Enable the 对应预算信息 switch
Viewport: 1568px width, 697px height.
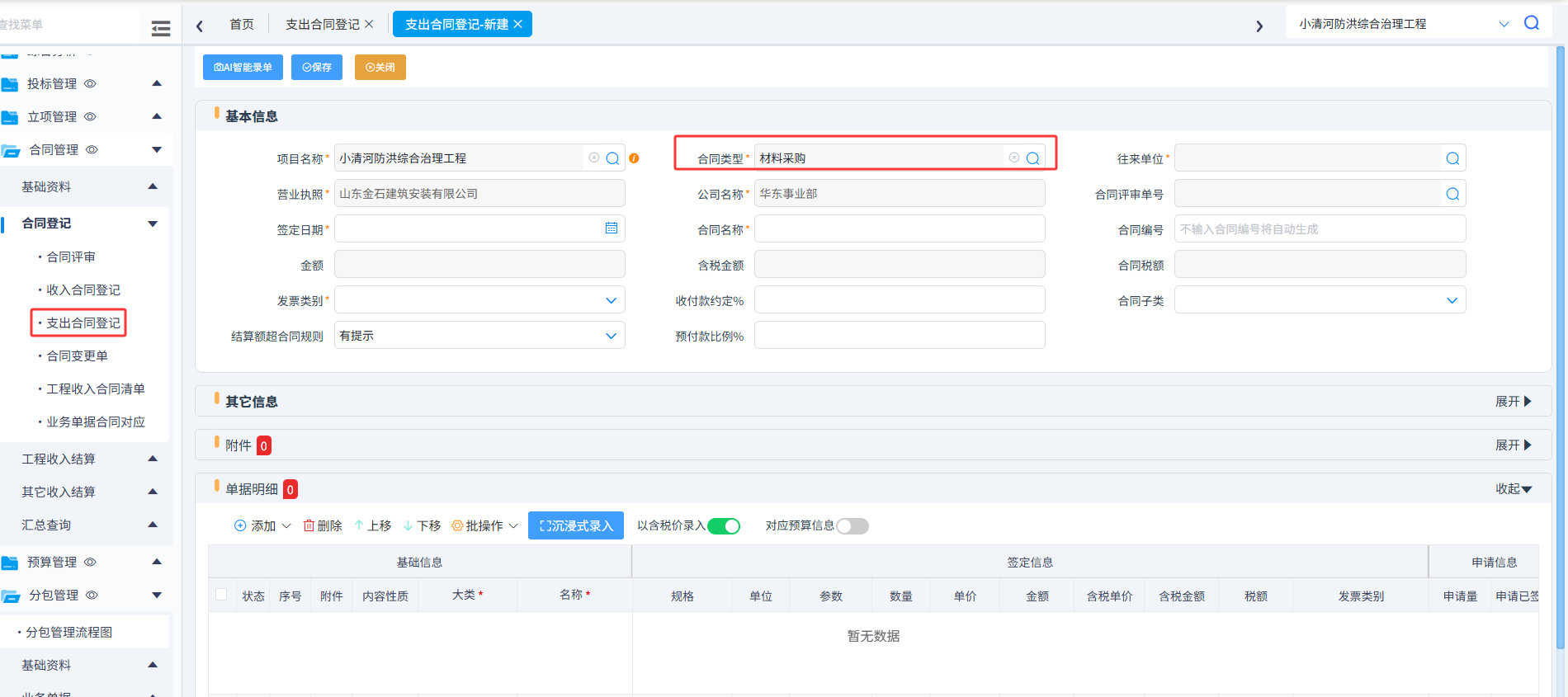pos(852,526)
